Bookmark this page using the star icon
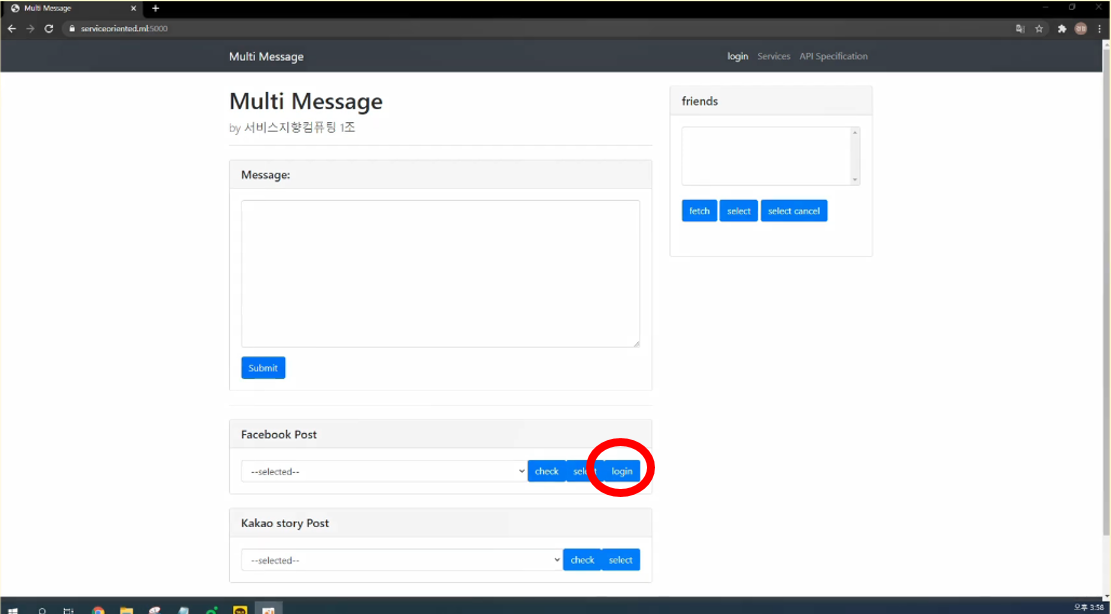Screen dimensions: 1111x614 pyautogui.click(x=1037, y=29)
